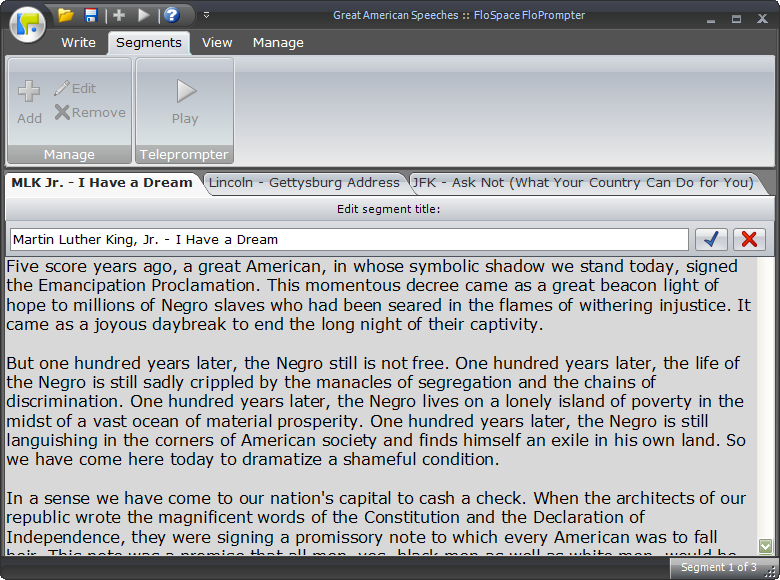Click the play arrow in quick access toolbar
The height and width of the screenshot is (580, 780).
144,15
